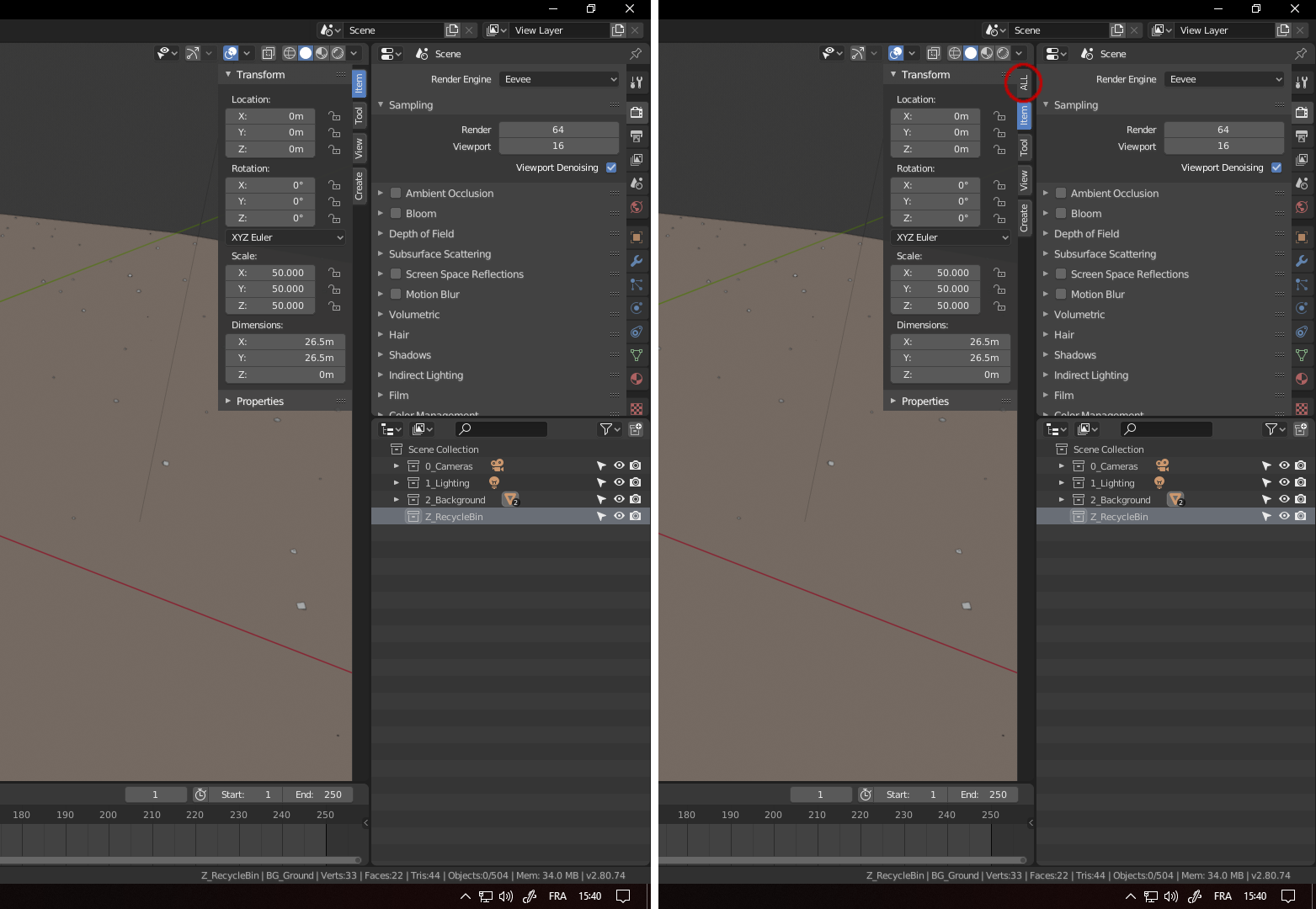Lock Location X in left window

pyautogui.click(x=334, y=116)
